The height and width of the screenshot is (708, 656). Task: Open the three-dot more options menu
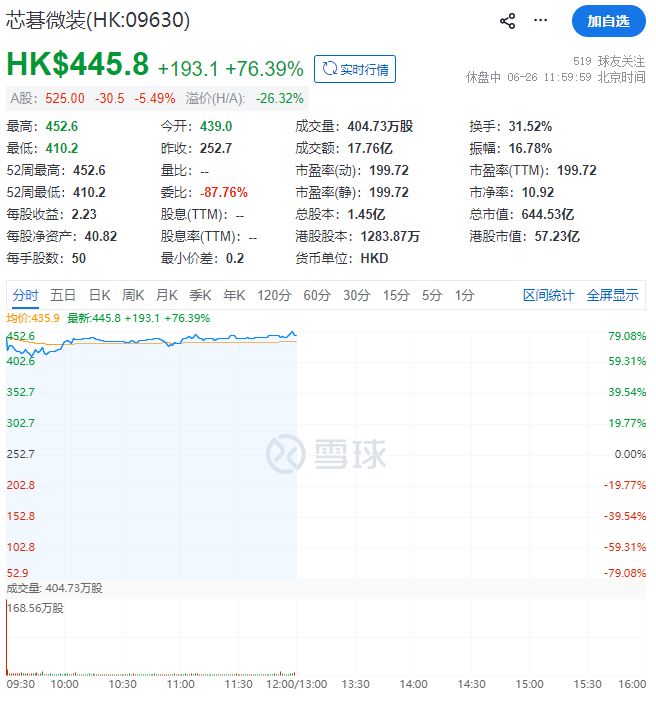[x=540, y=20]
